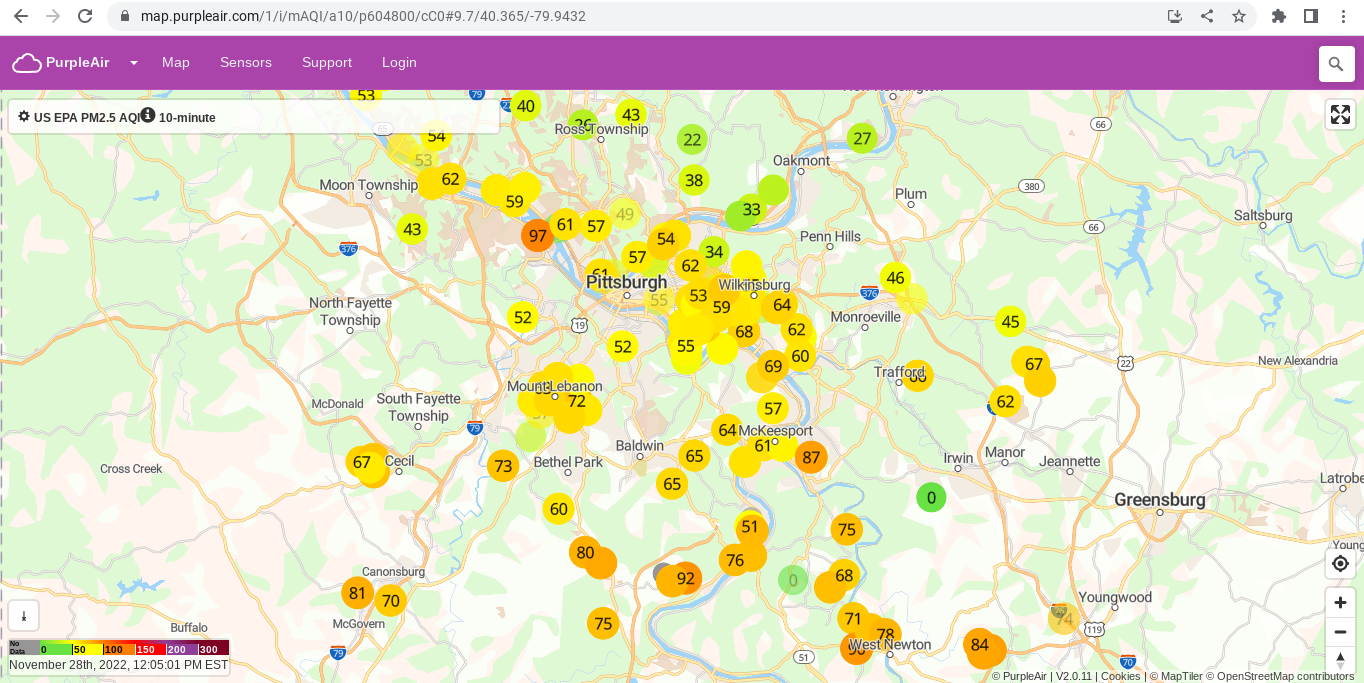This screenshot has height=683, width=1364.
Task: Click the info icon beside PM2.5 AQI
Action: 148,115
